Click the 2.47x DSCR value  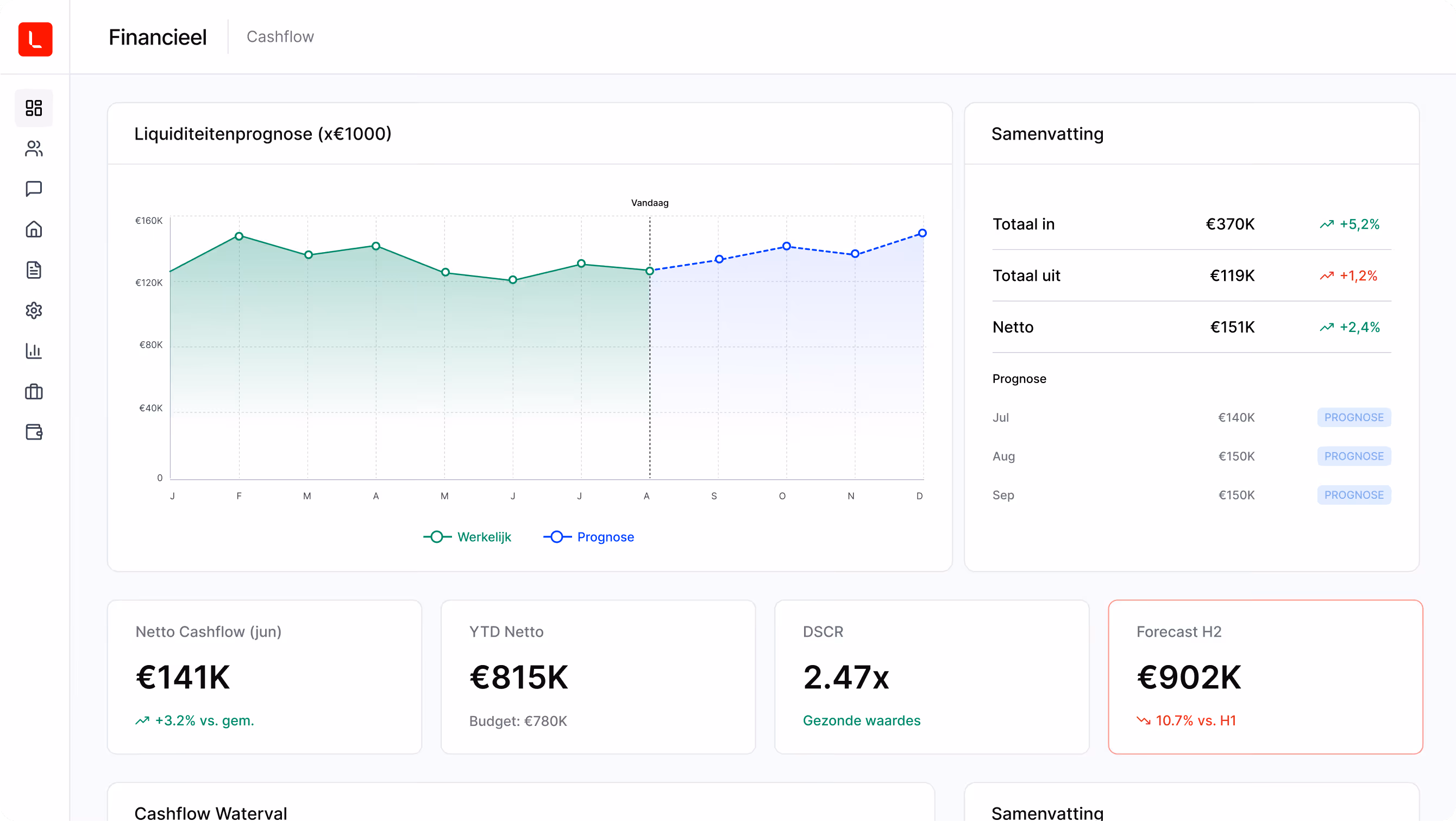point(845,678)
